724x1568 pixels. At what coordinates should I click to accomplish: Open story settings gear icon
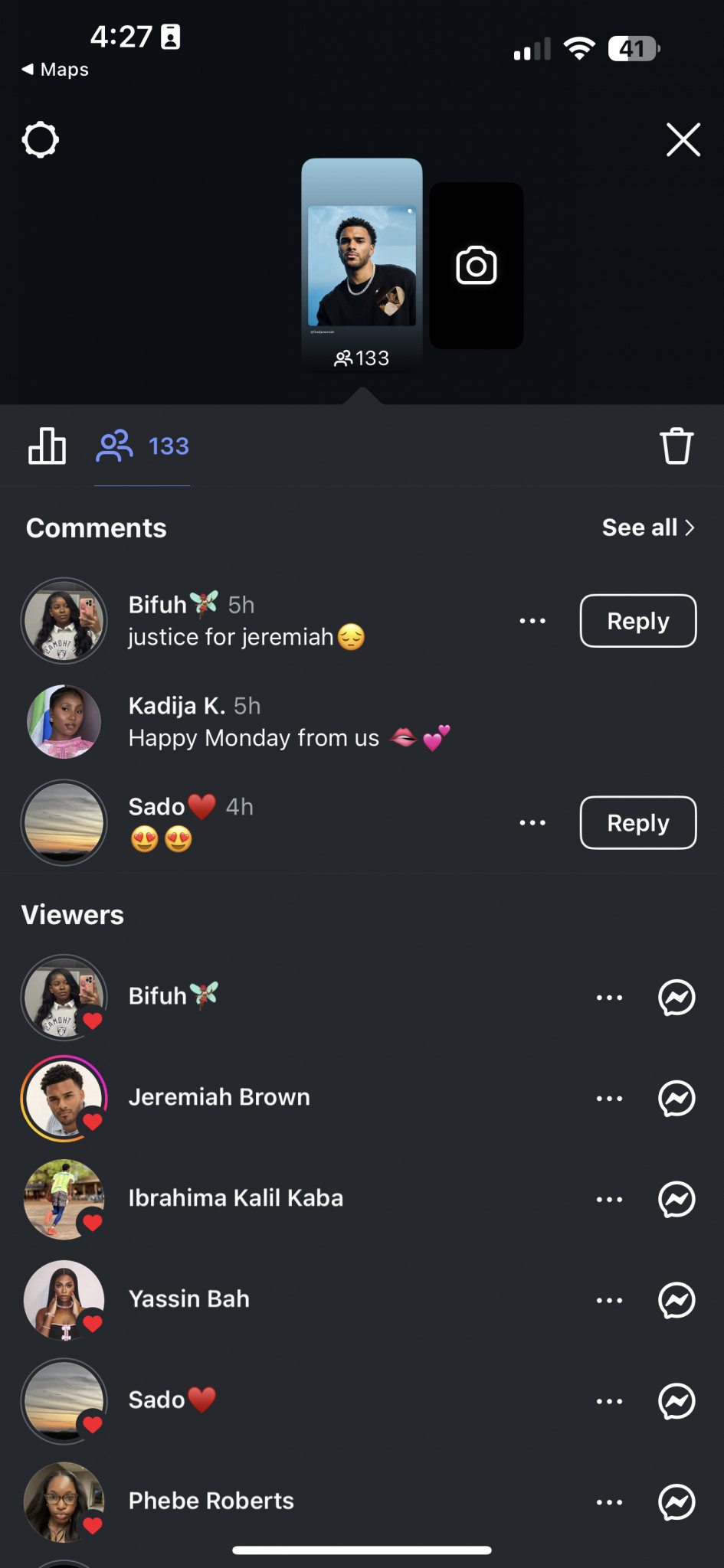coord(40,140)
